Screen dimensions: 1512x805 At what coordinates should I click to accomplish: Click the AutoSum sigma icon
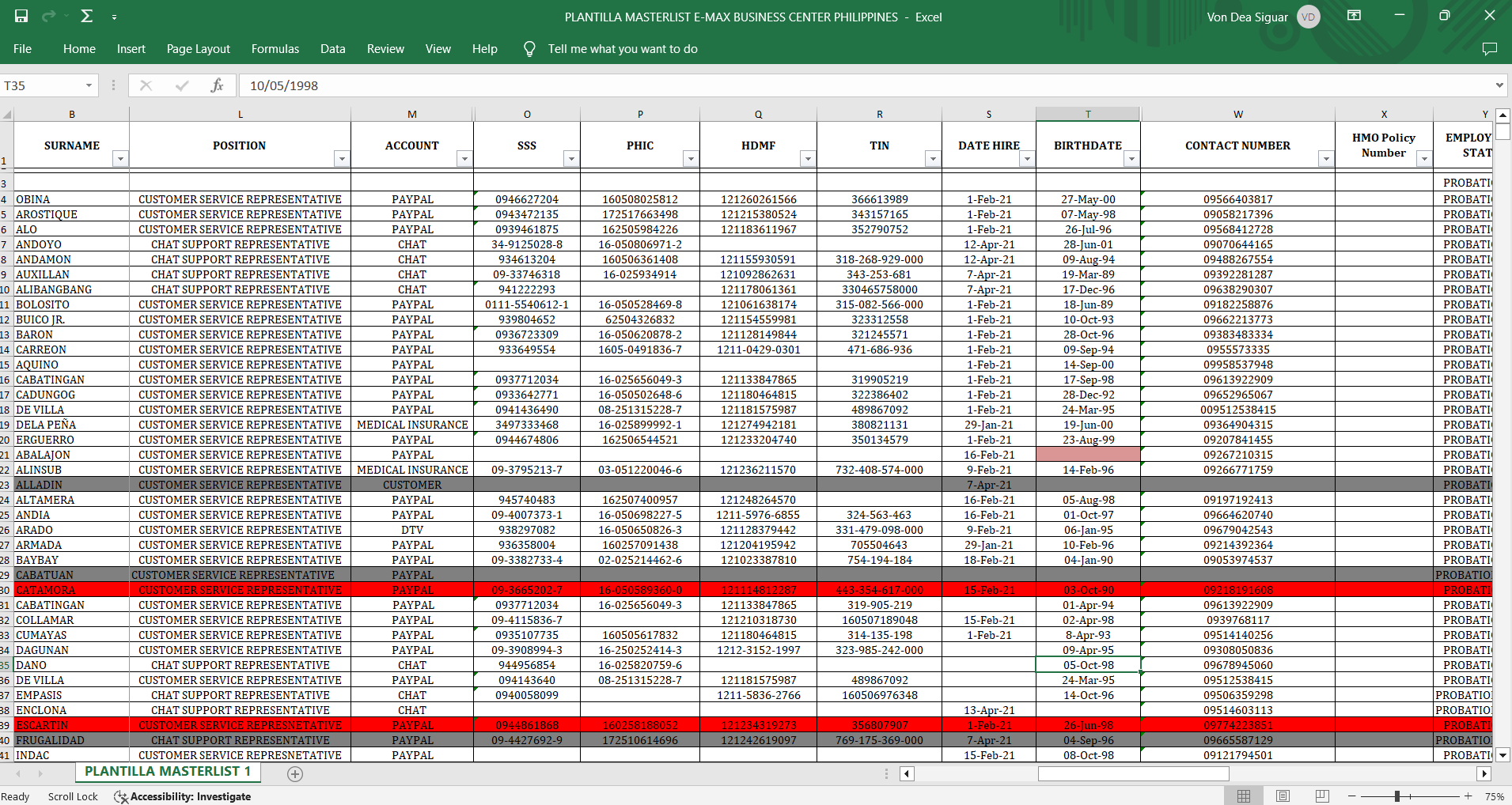tap(87, 16)
